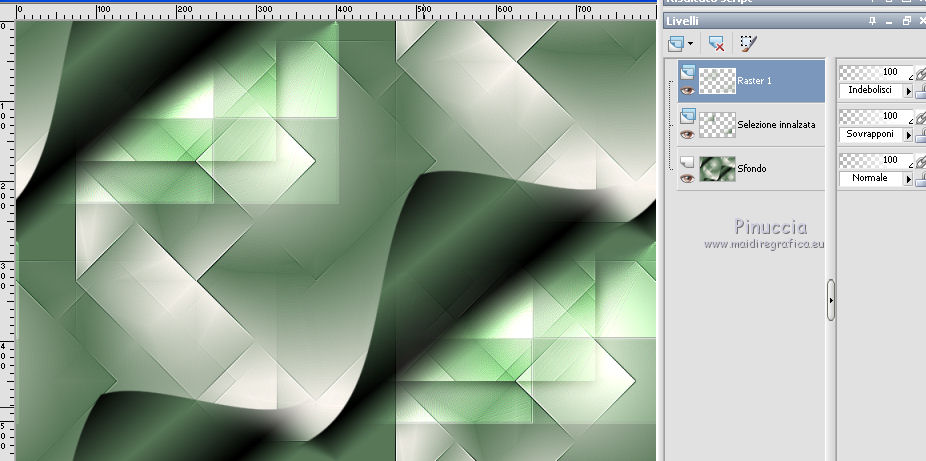Toggle the link icon for Sfondo
926x461 pixels.
click(920, 160)
